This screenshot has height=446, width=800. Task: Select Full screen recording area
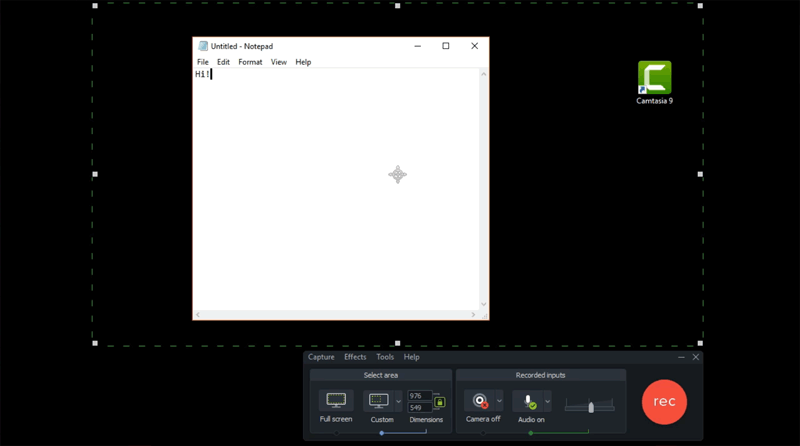336,400
